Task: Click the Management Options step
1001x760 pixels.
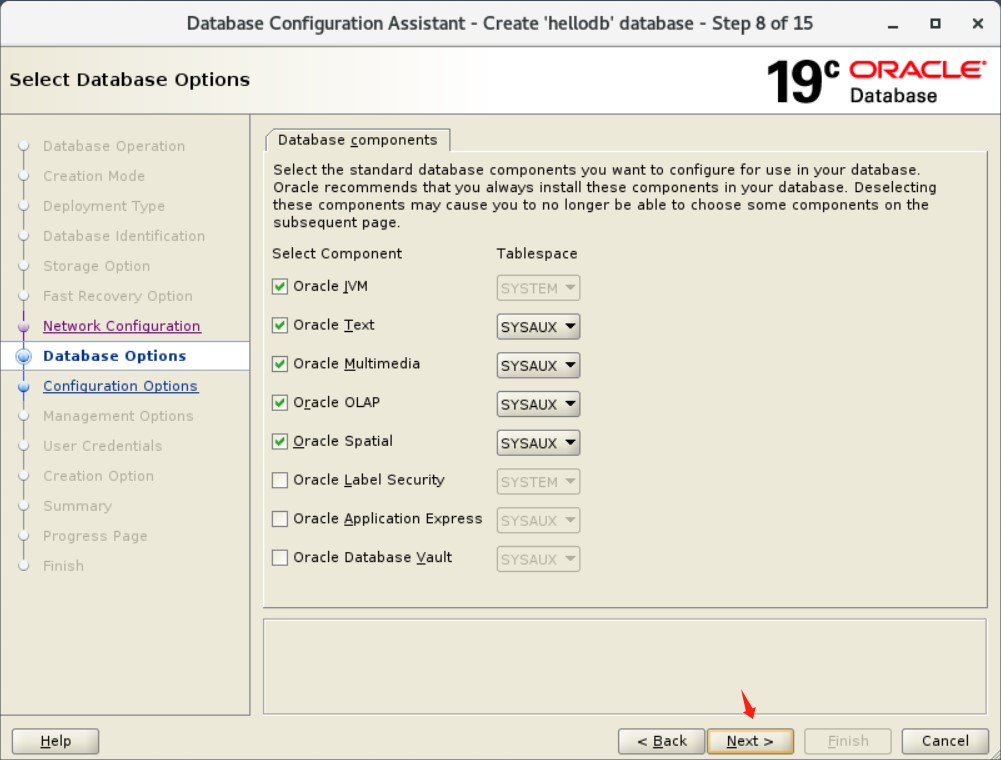Action: click(x=118, y=416)
